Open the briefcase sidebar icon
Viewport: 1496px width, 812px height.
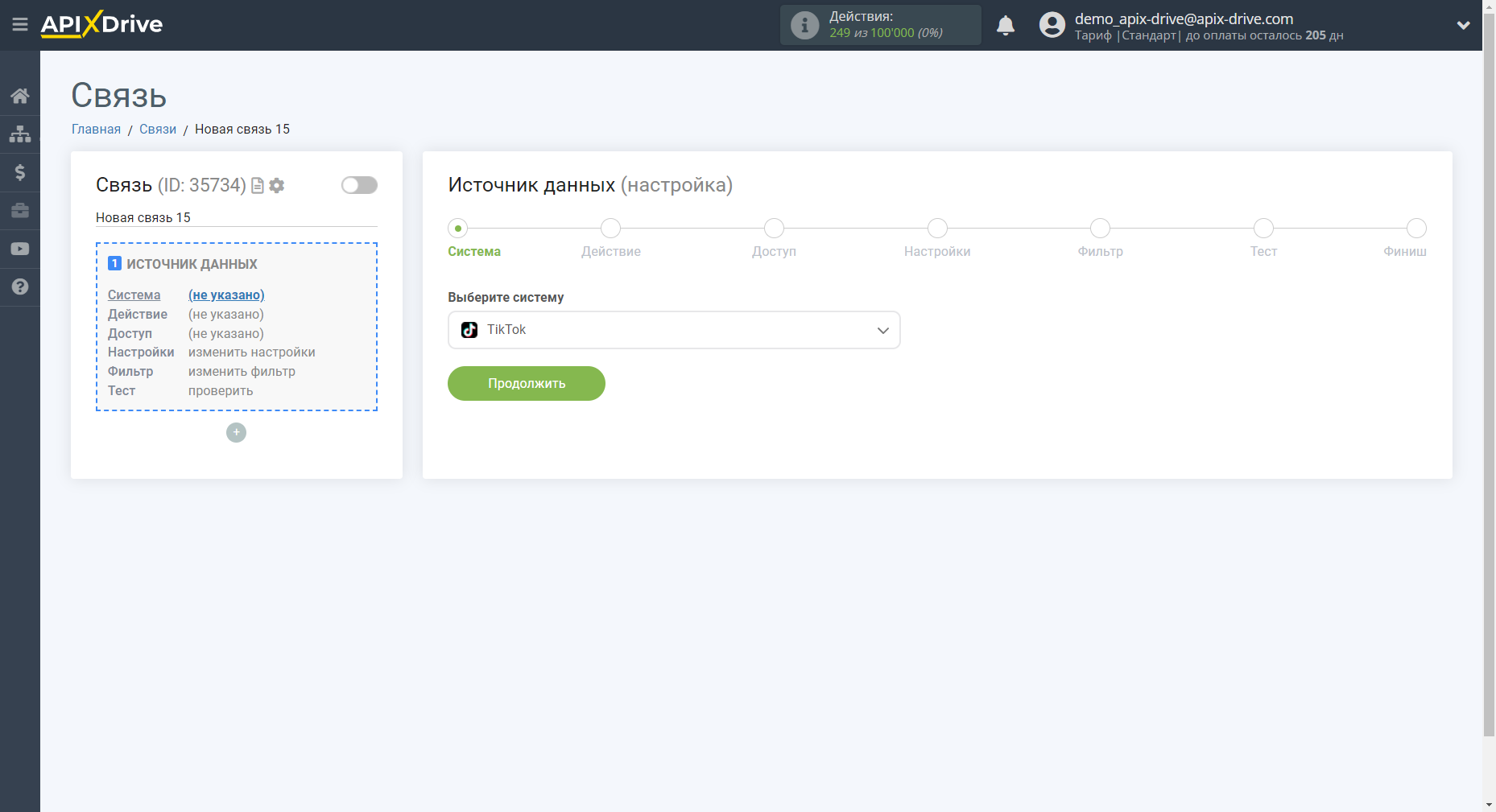point(20,211)
